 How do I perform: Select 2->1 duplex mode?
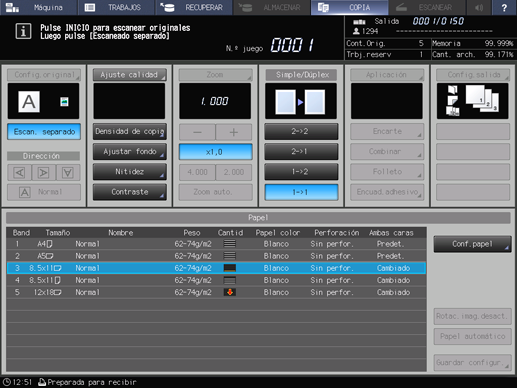click(301, 152)
